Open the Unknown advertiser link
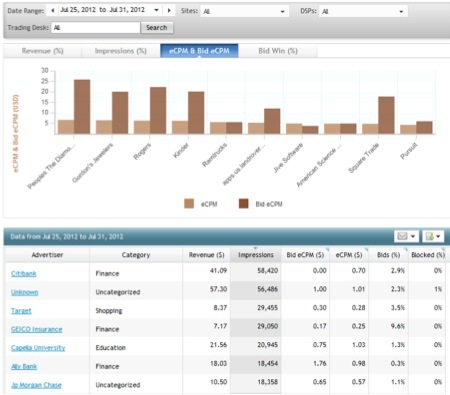The image size is (450, 395). pos(25,292)
